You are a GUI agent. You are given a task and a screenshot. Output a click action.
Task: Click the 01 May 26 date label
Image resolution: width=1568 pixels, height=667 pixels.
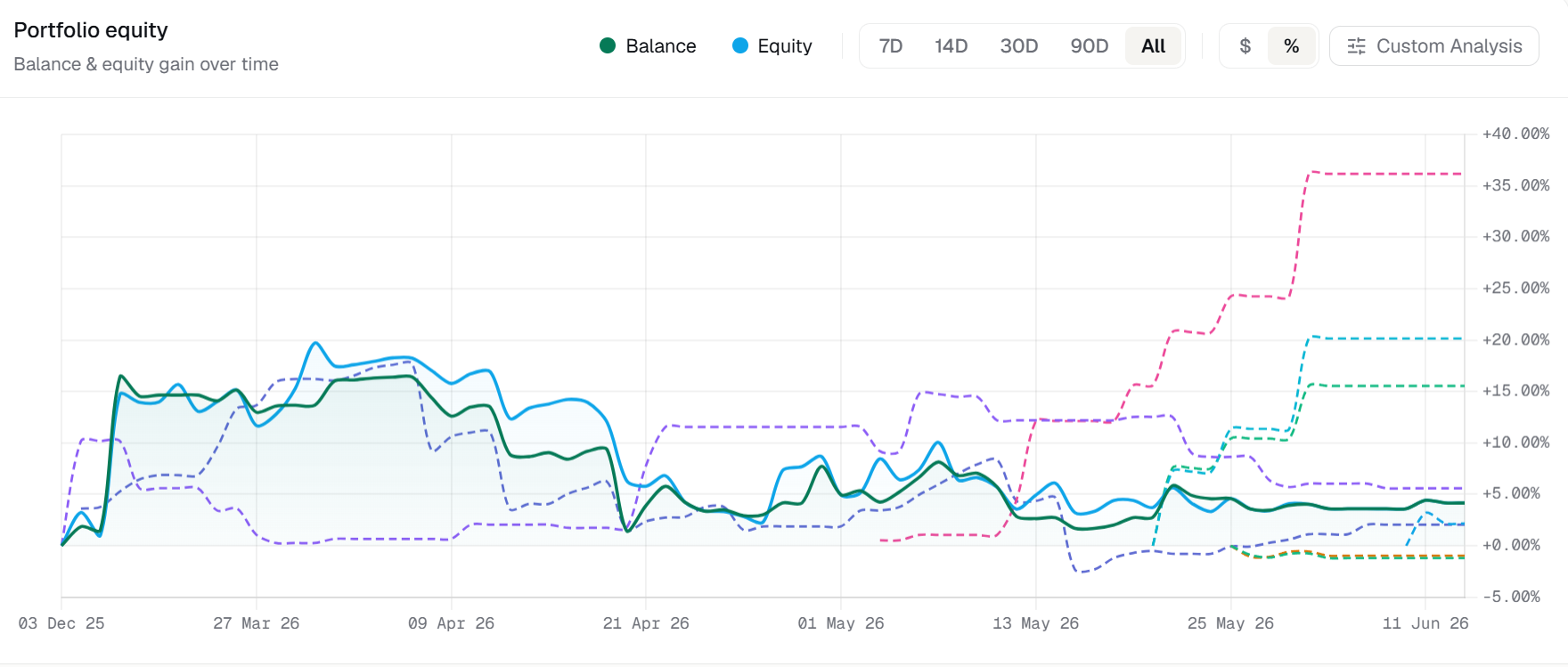[841, 623]
